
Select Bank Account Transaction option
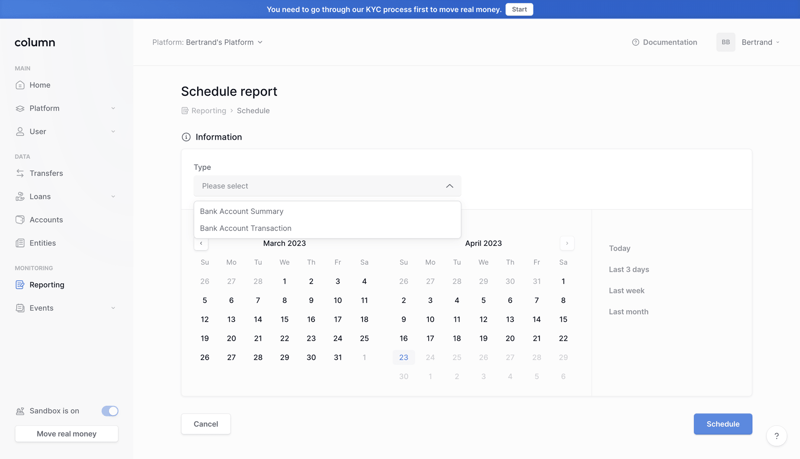[x=328, y=228]
